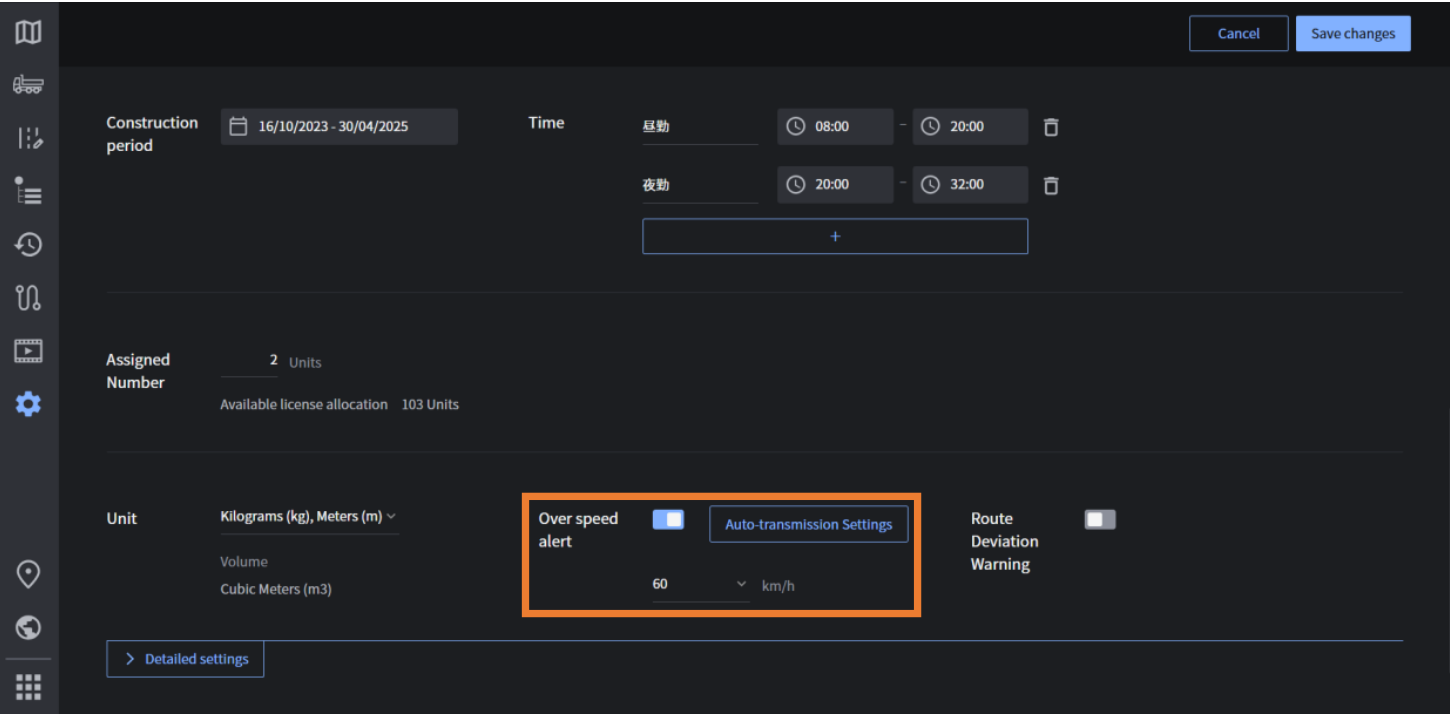Enable the Route Deviation Warning toggle

coord(1100,519)
